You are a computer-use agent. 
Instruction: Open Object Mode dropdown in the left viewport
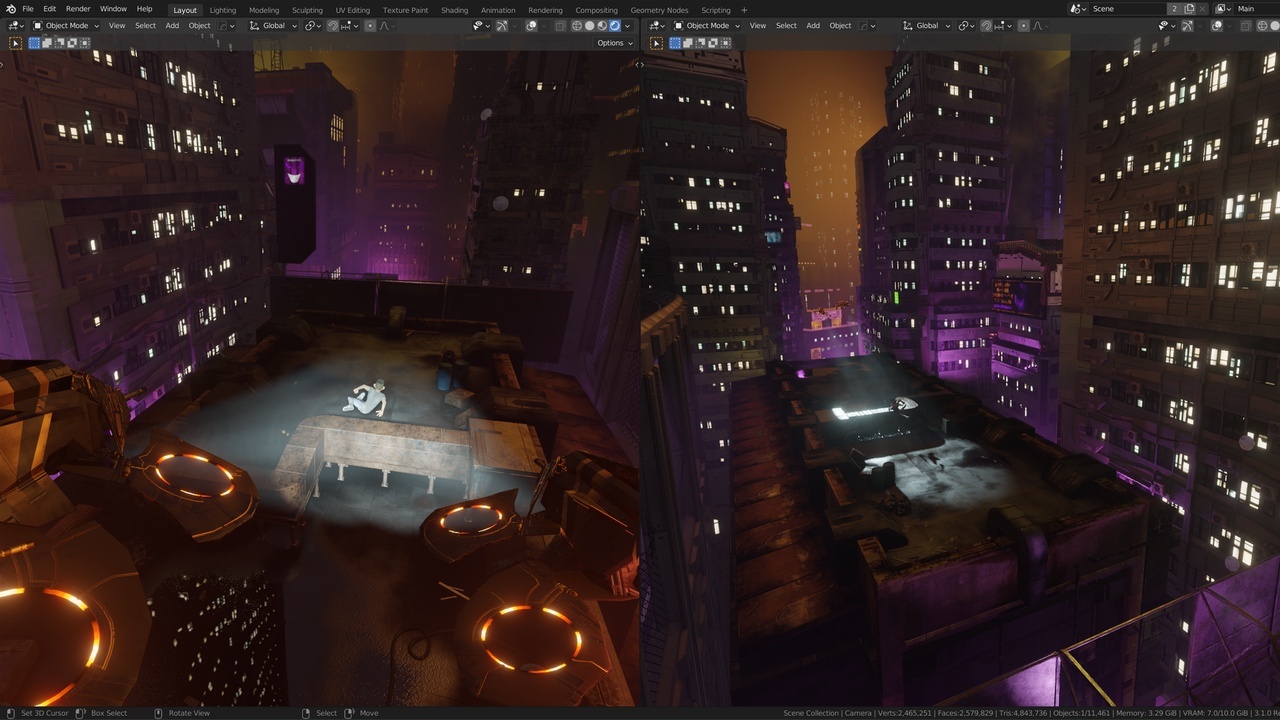pos(65,26)
